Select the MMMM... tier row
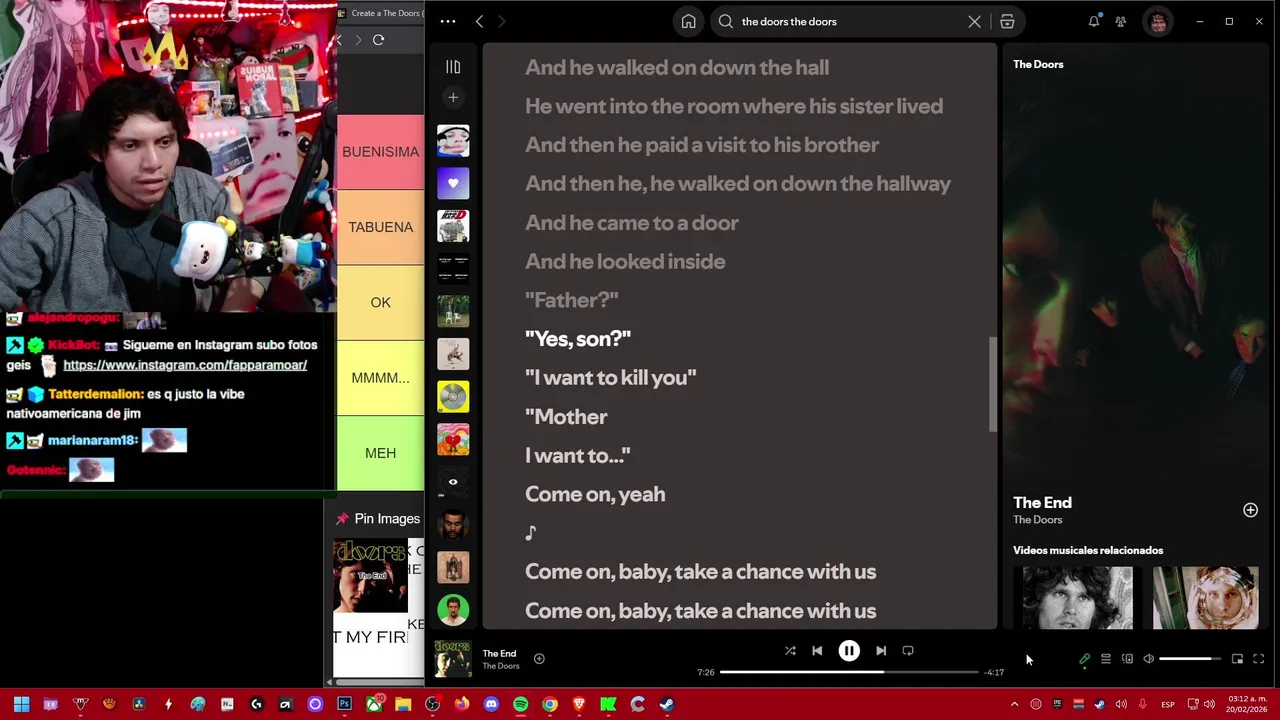 point(380,378)
